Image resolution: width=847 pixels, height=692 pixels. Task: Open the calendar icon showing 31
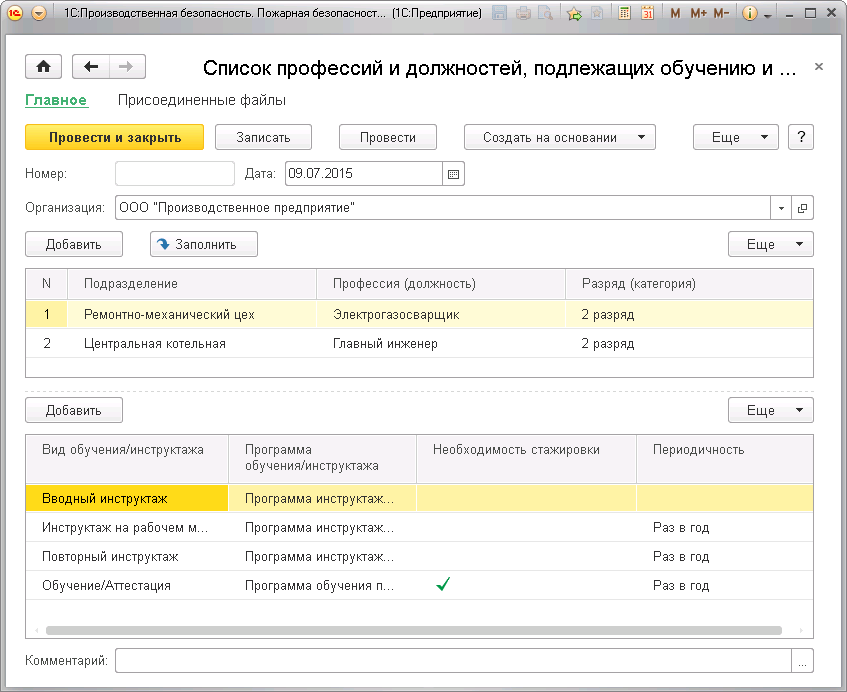647,13
